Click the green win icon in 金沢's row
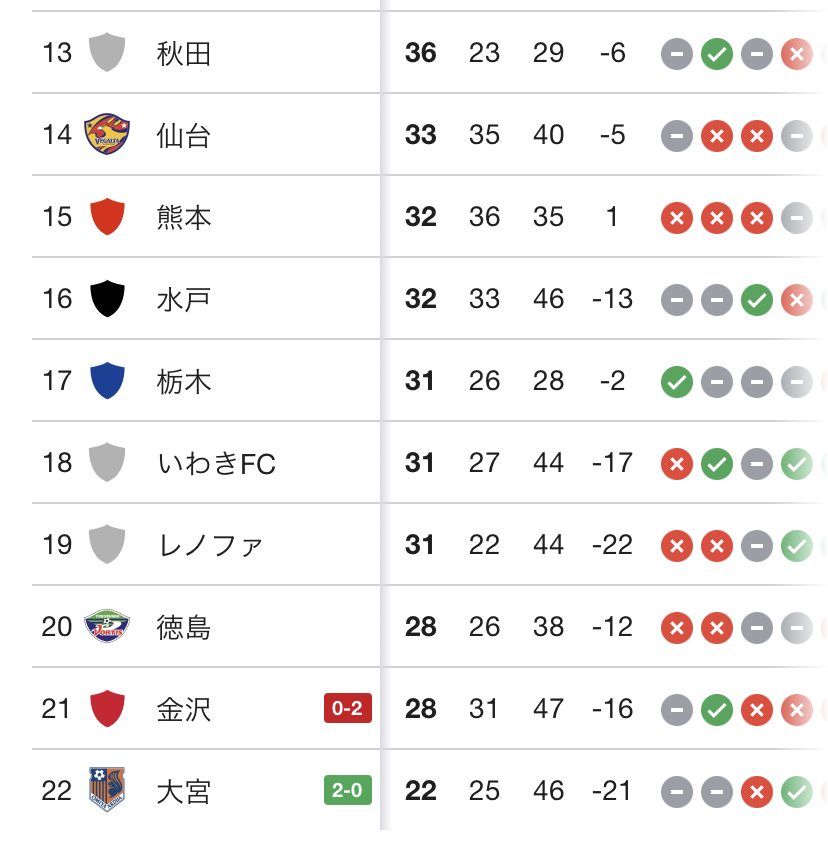The width and height of the screenshot is (828, 842). pos(716,709)
